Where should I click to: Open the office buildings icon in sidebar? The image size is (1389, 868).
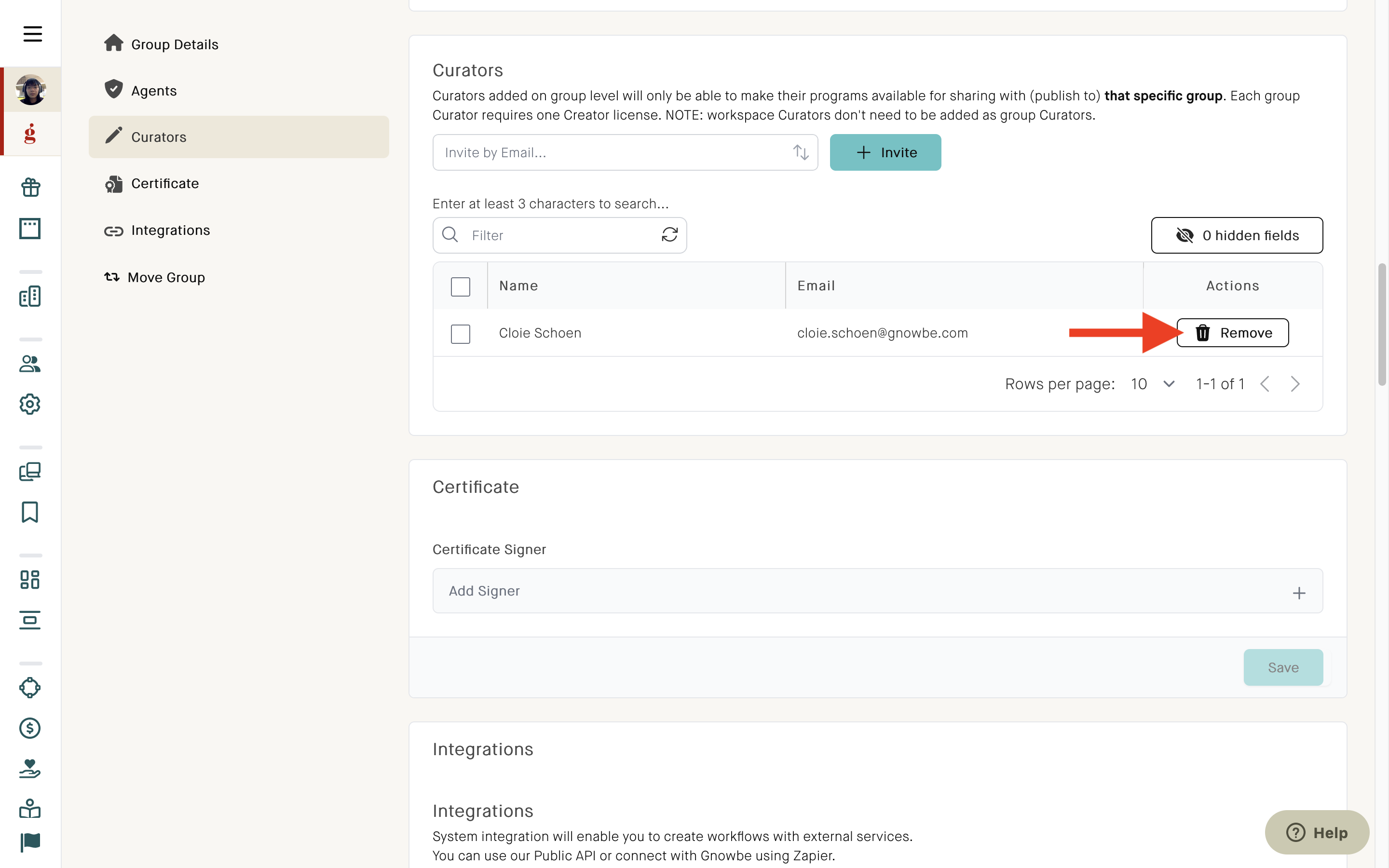30,296
